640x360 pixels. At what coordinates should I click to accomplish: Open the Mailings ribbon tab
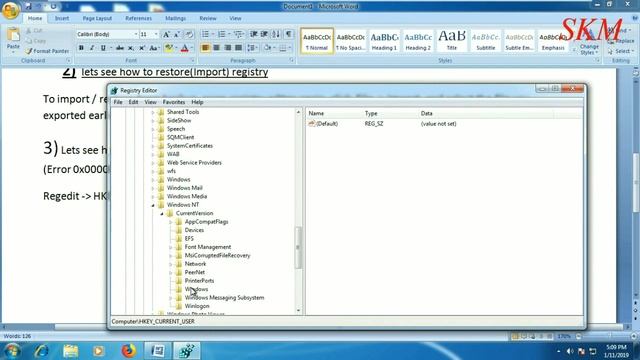tap(176, 18)
